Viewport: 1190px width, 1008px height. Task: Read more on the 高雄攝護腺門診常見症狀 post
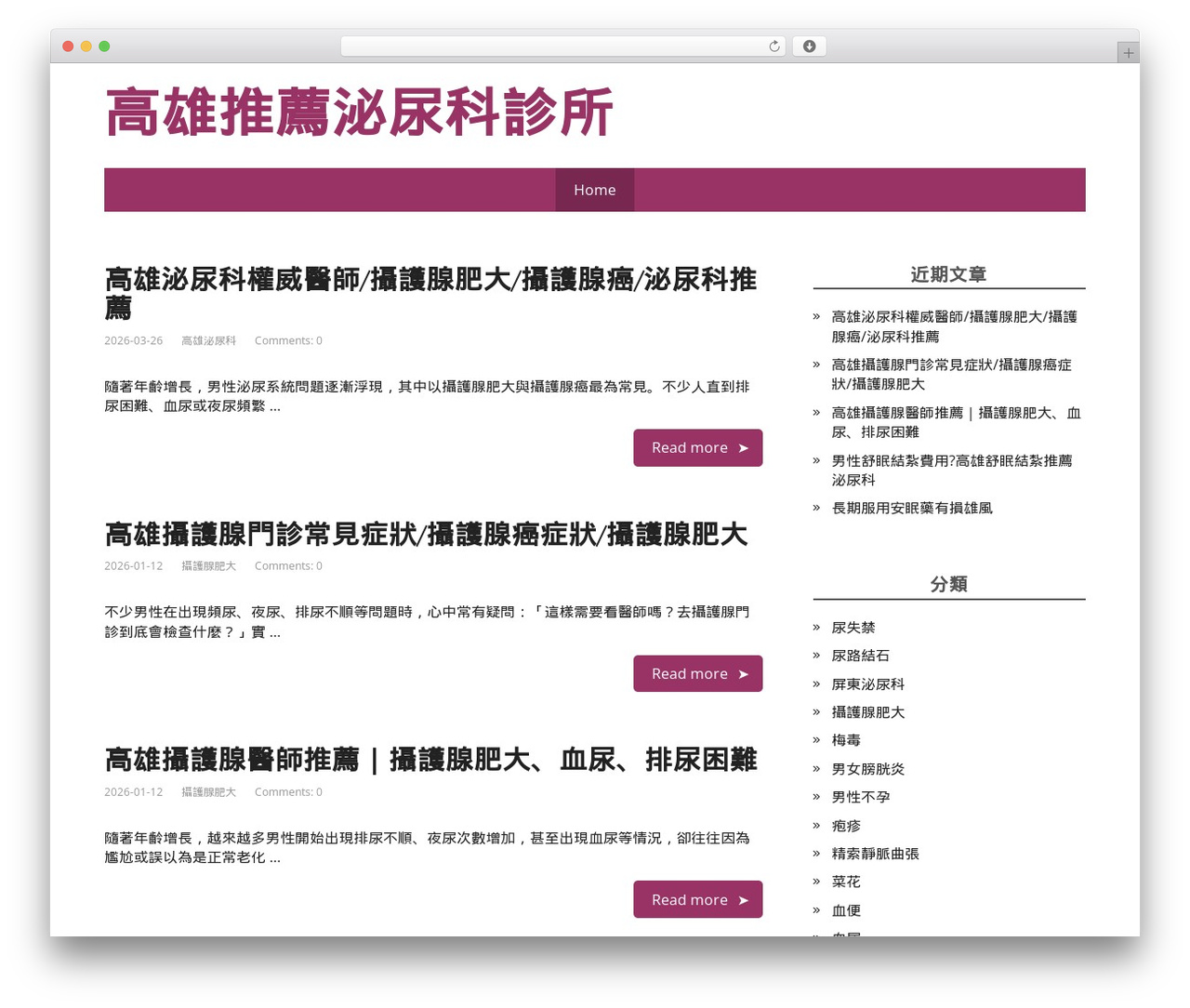click(698, 673)
